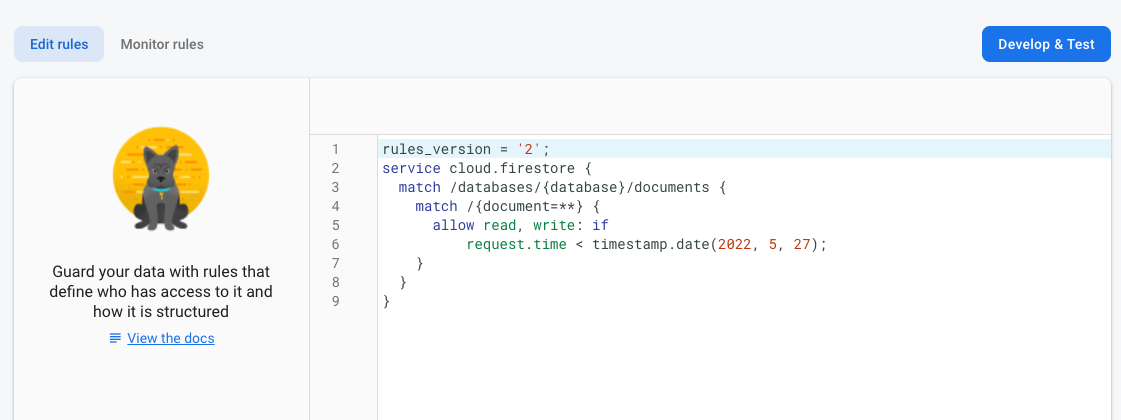Open the Monitor rules tab
Viewport: 1121px width, 420px height.
(x=162, y=44)
